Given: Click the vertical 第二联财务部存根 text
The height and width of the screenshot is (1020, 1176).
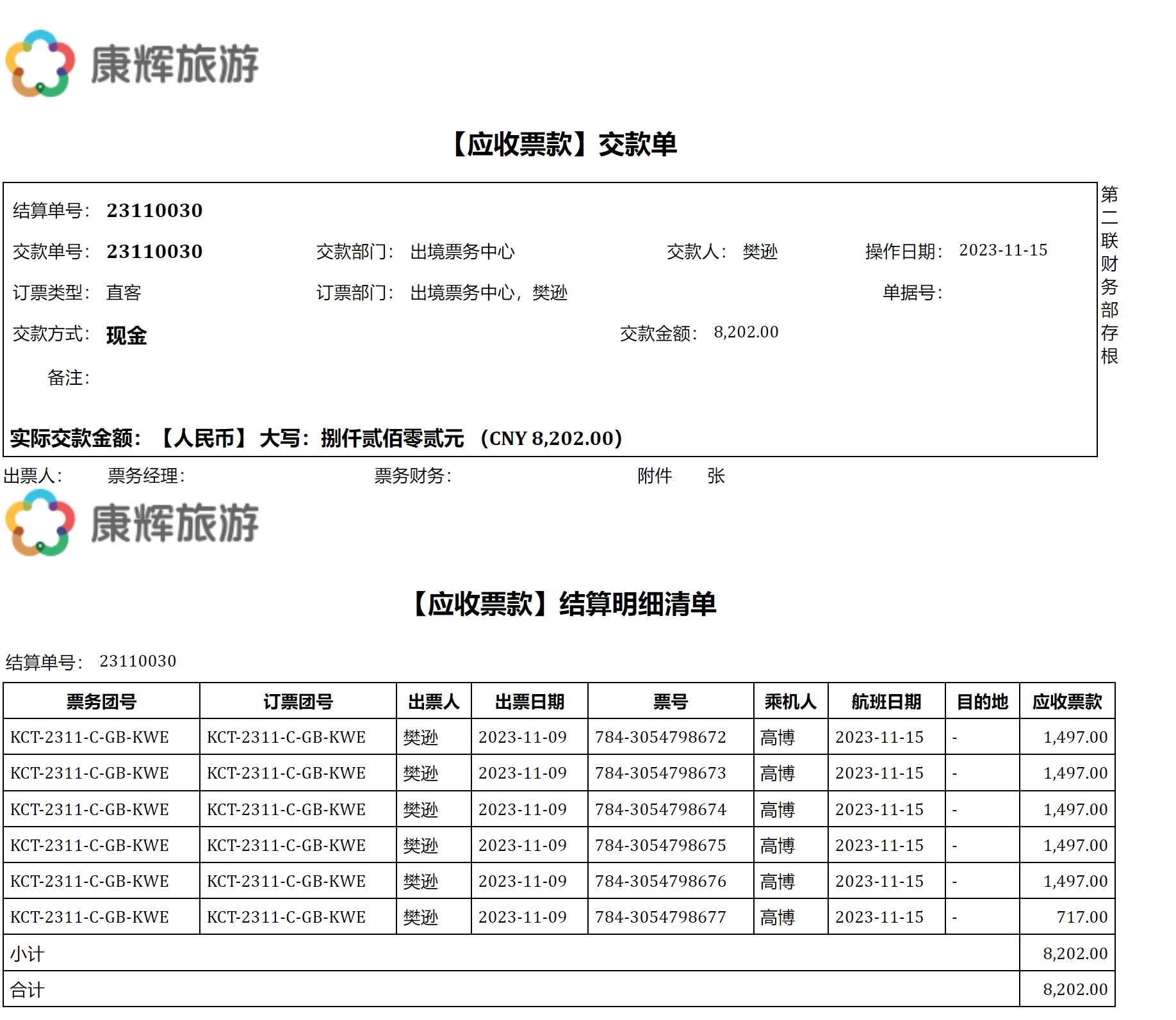Looking at the screenshot, I should tap(1109, 274).
